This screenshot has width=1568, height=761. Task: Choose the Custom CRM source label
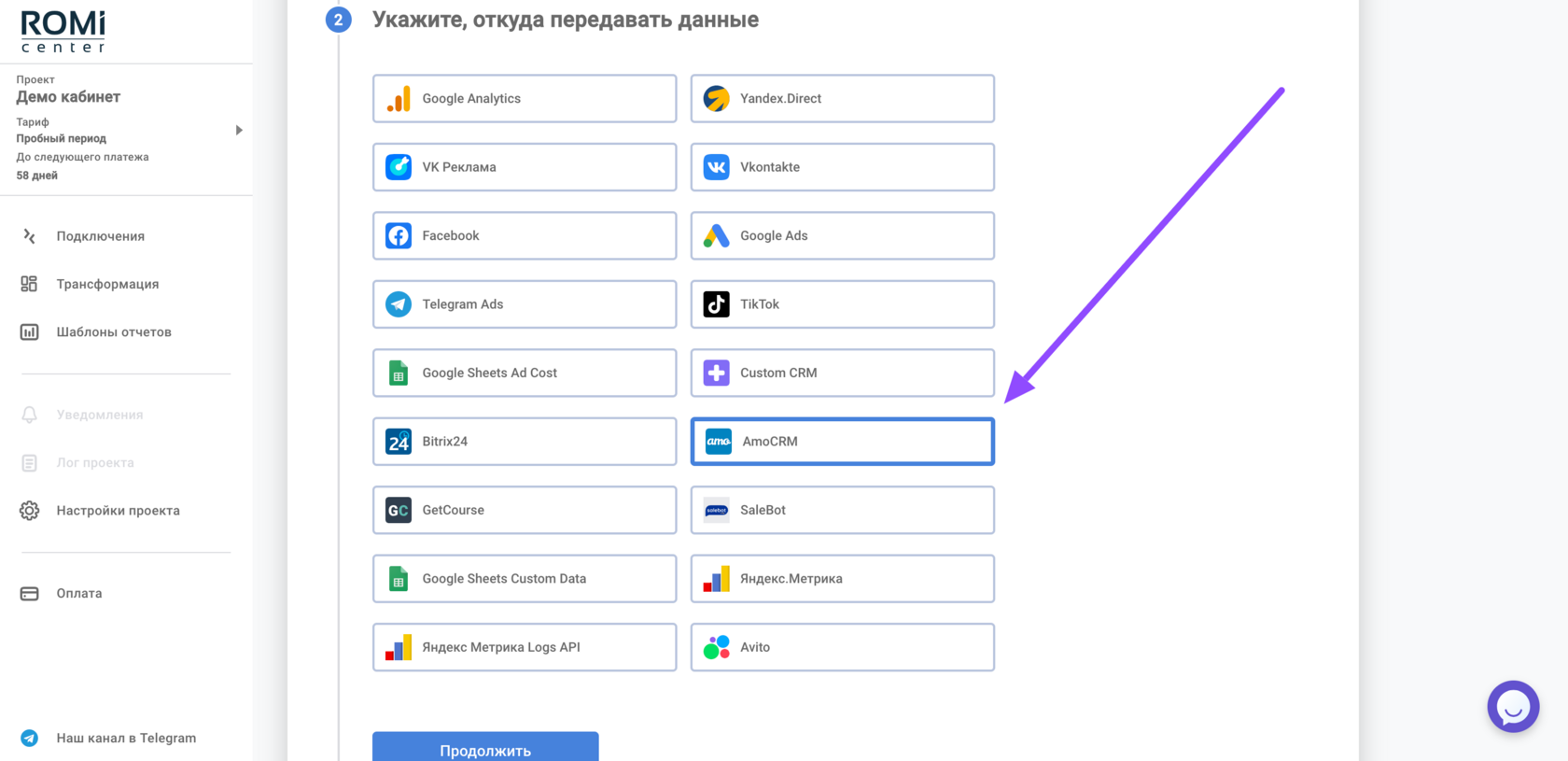[778, 373]
